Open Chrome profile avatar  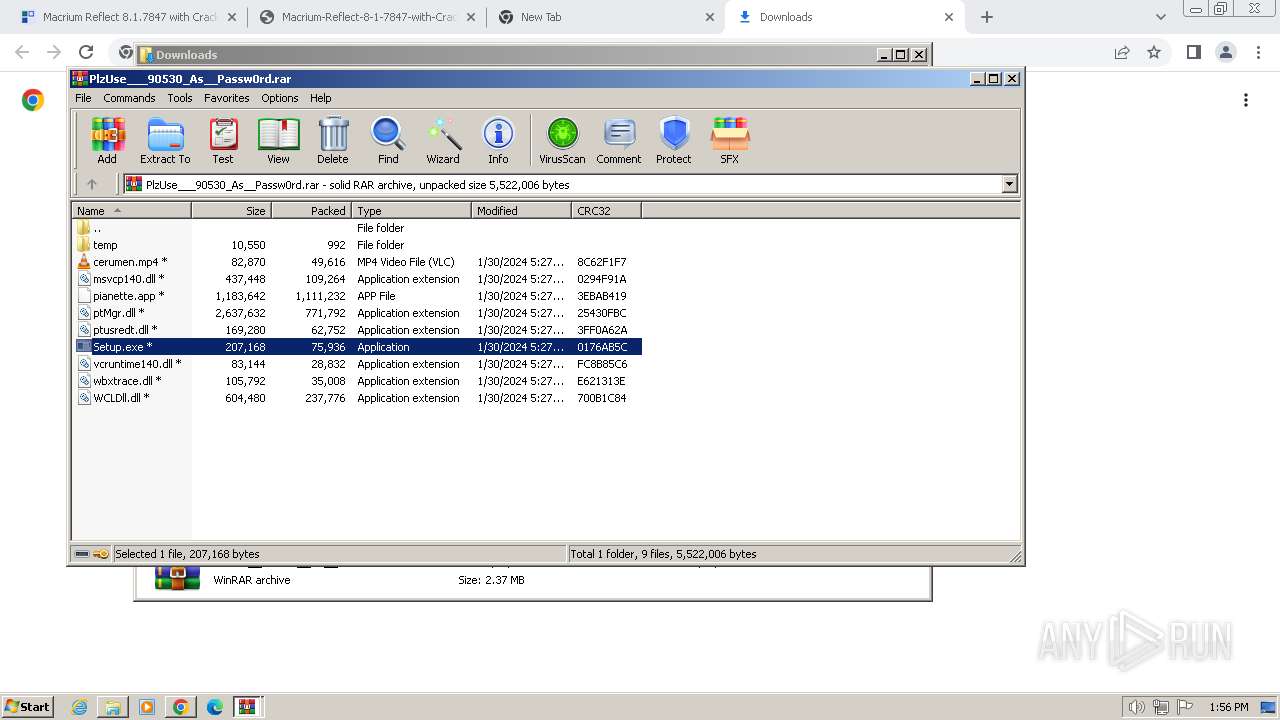coord(1225,52)
